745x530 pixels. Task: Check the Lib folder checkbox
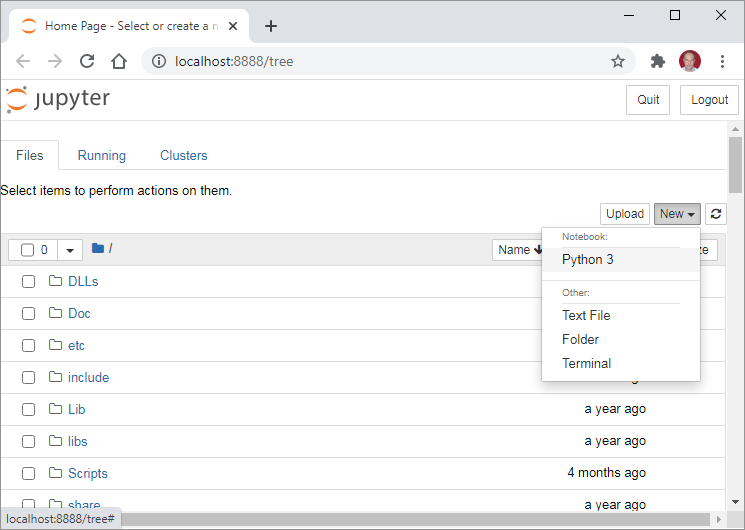pyautogui.click(x=29, y=409)
